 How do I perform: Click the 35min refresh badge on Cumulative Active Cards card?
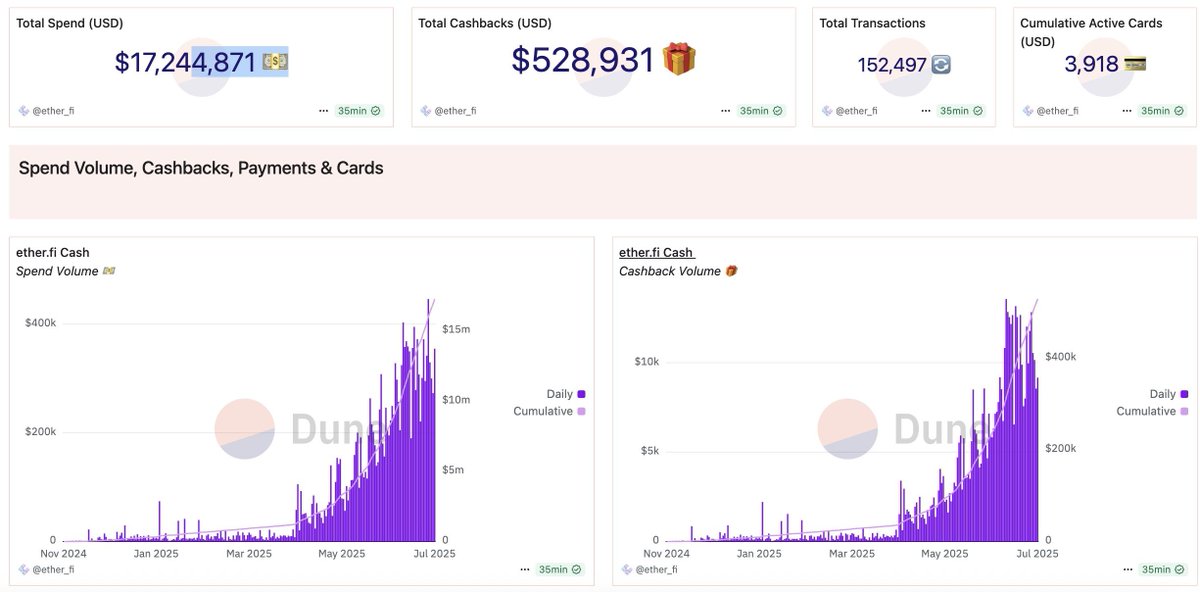click(1161, 111)
